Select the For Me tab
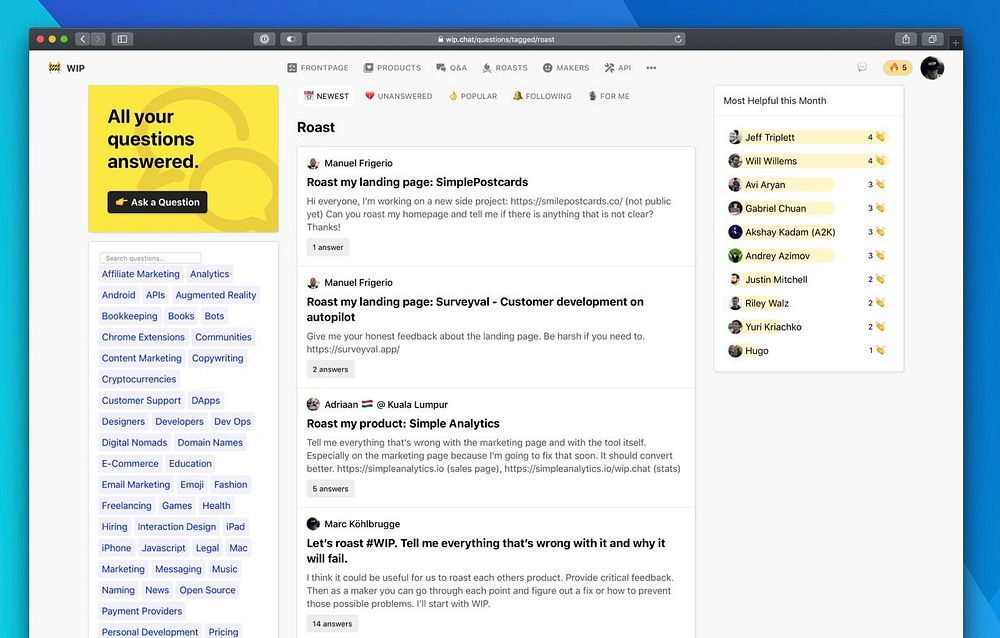1000x638 pixels. click(608, 96)
